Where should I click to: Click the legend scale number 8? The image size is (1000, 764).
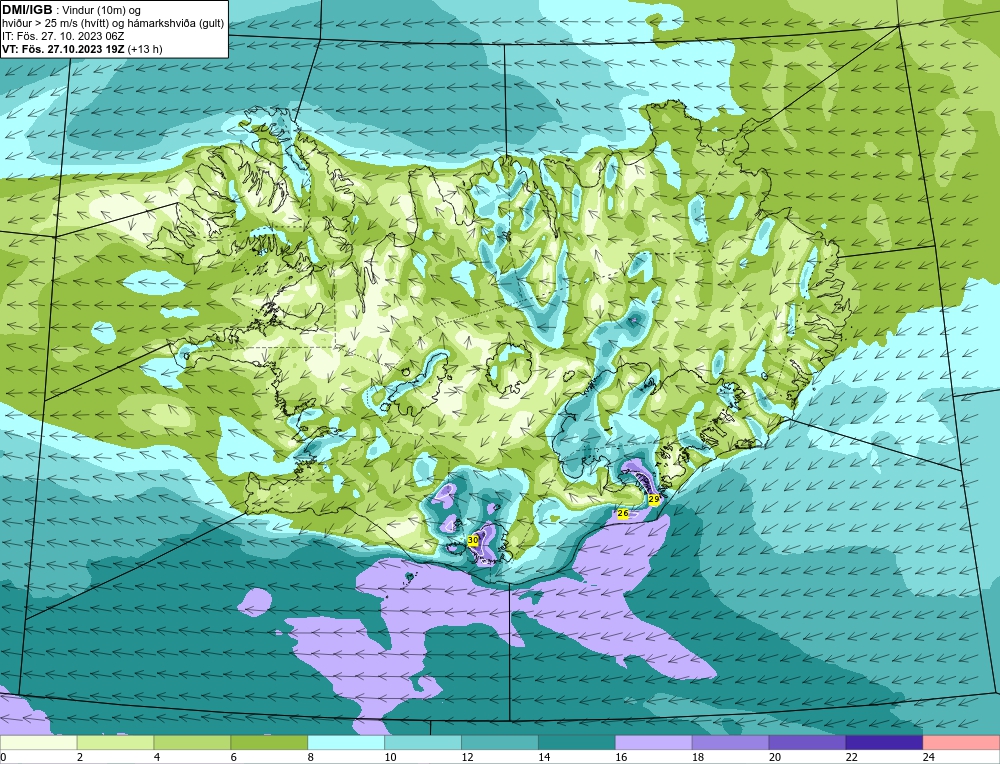tap(311, 757)
